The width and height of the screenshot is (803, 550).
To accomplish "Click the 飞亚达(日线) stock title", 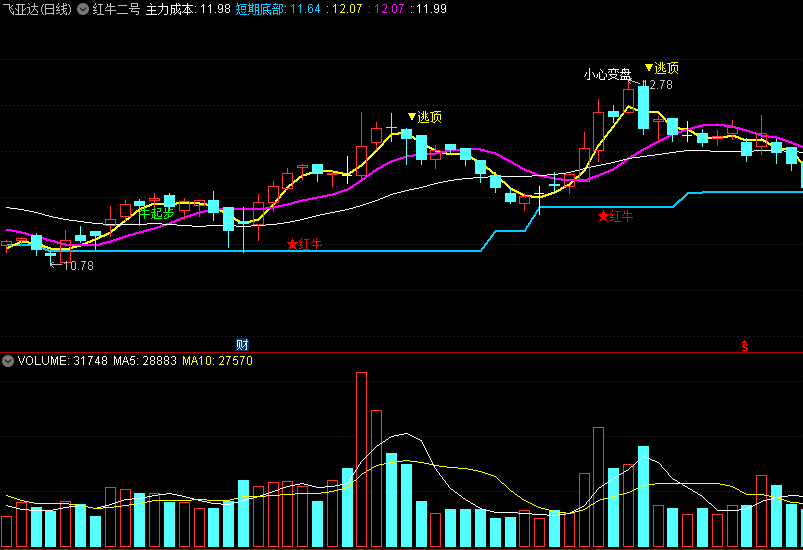I will [x=37, y=9].
